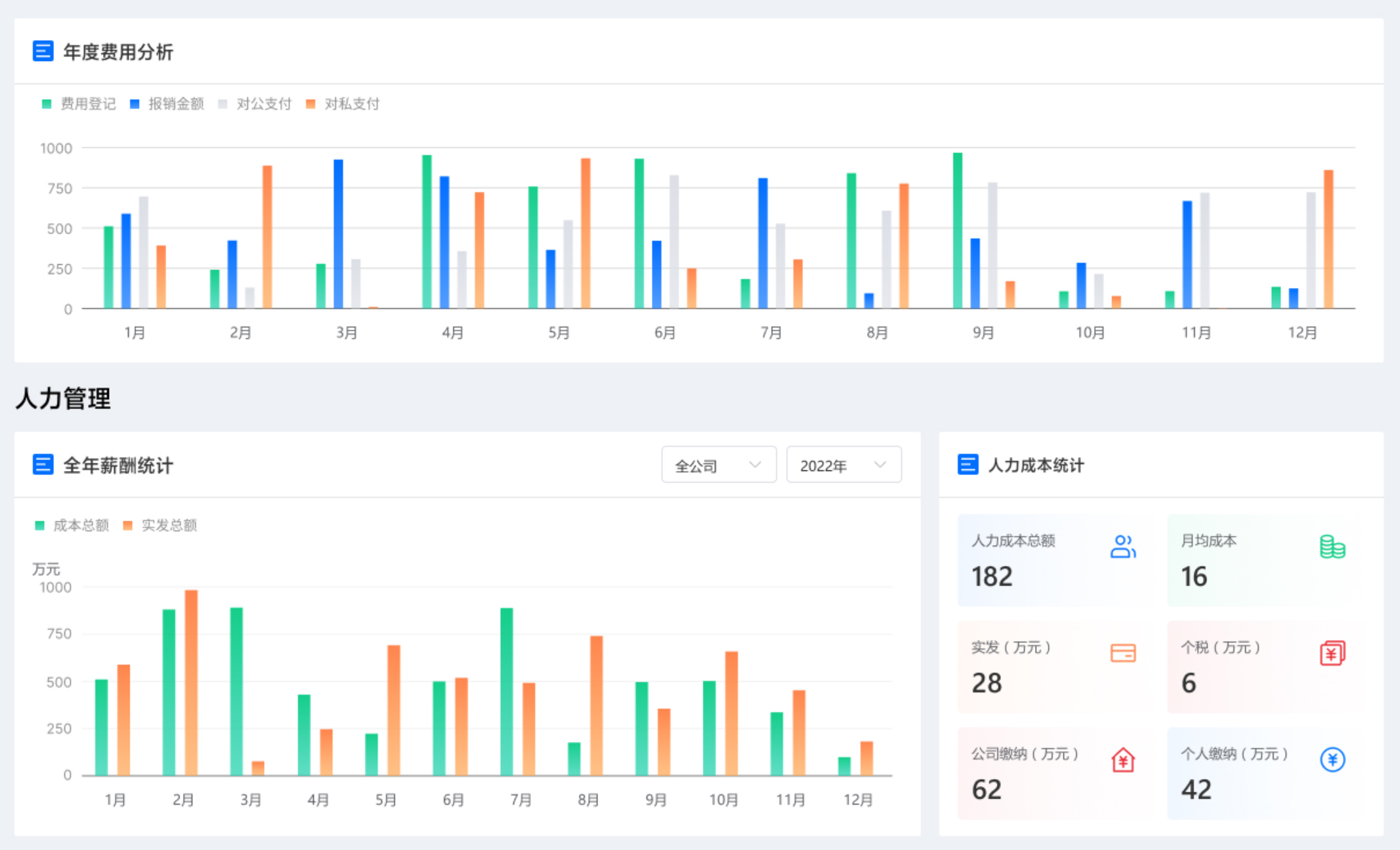Toggle the 报销金额 legend series
Viewport: 1400px width, 850px height.
tap(167, 103)
